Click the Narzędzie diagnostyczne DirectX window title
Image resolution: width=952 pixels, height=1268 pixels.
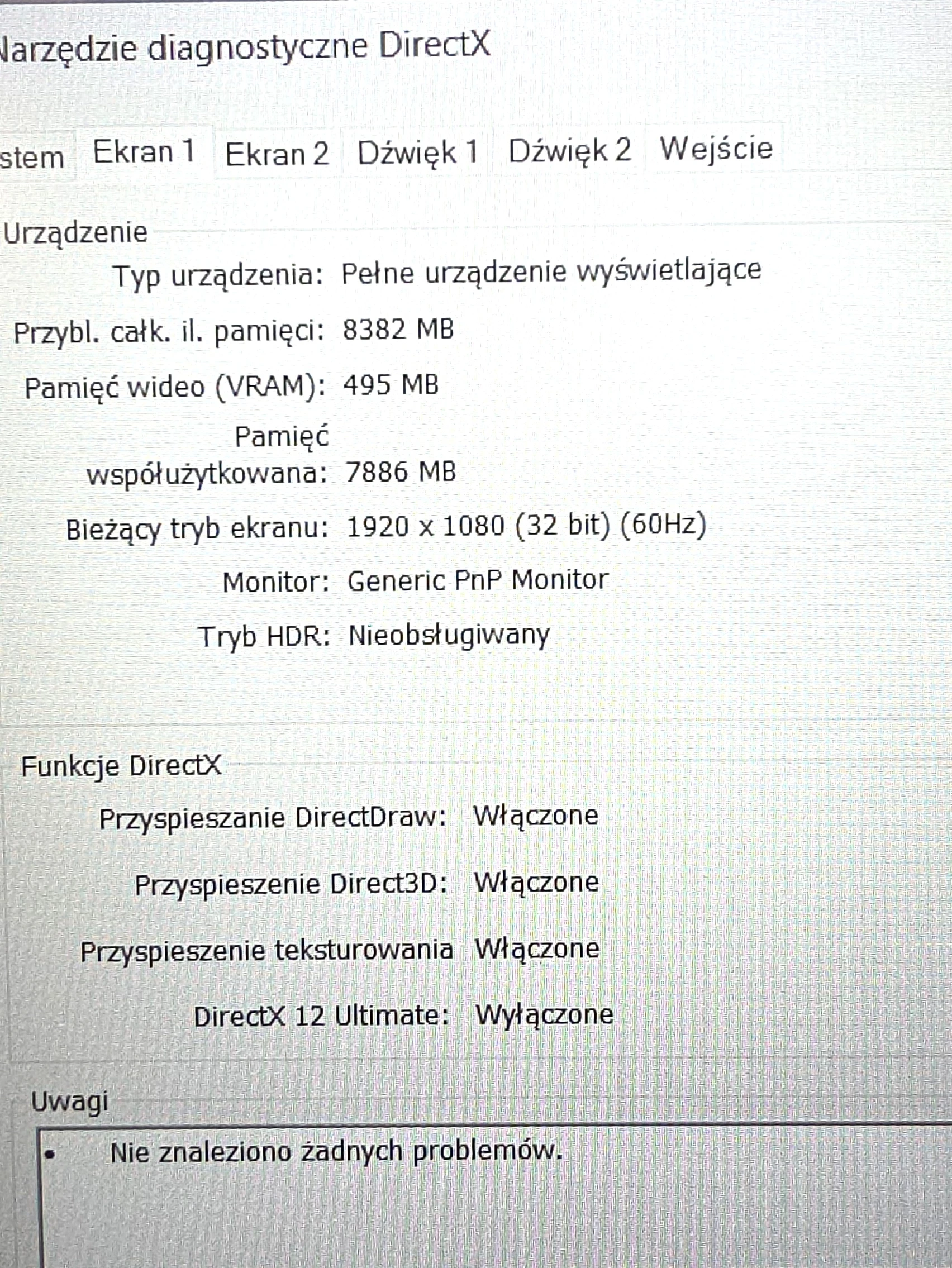coord(244,46)
